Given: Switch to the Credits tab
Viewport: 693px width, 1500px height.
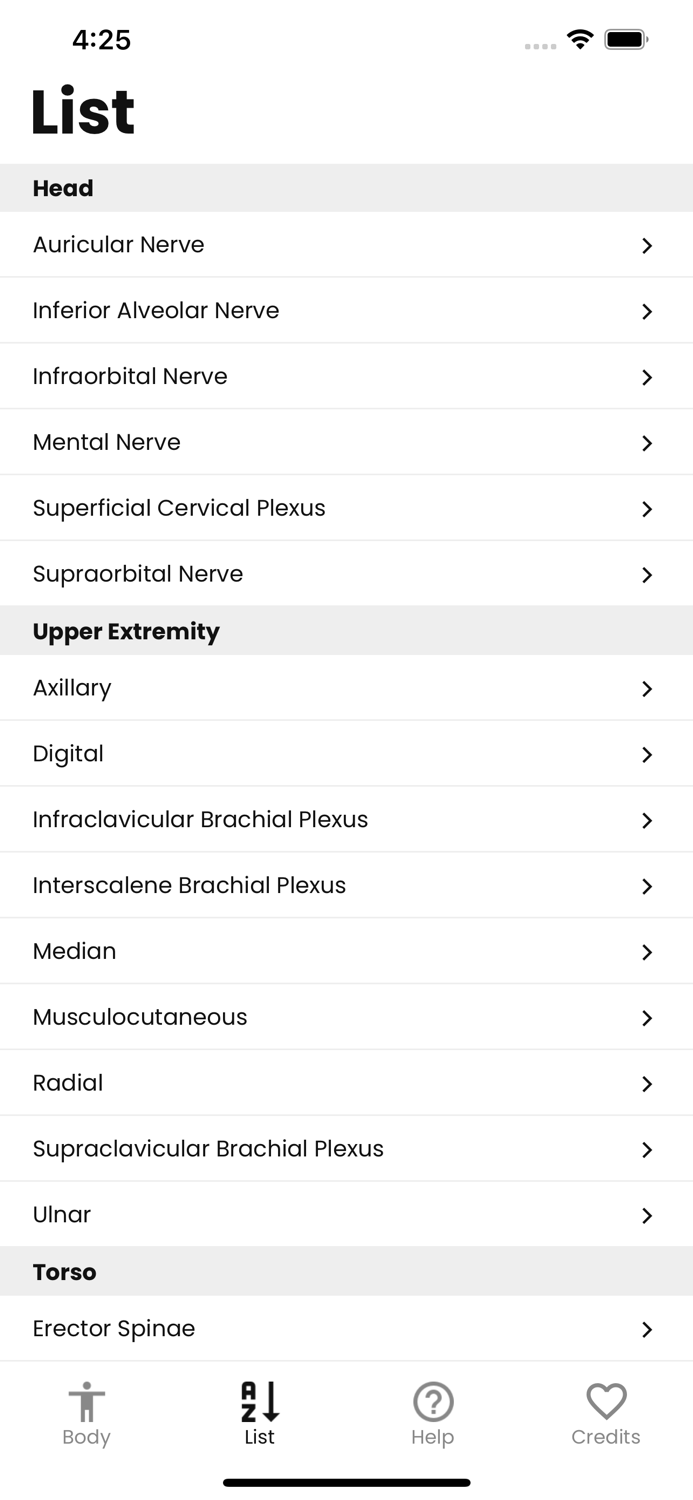Looking at the screenshot, I should pos(606,1412).
